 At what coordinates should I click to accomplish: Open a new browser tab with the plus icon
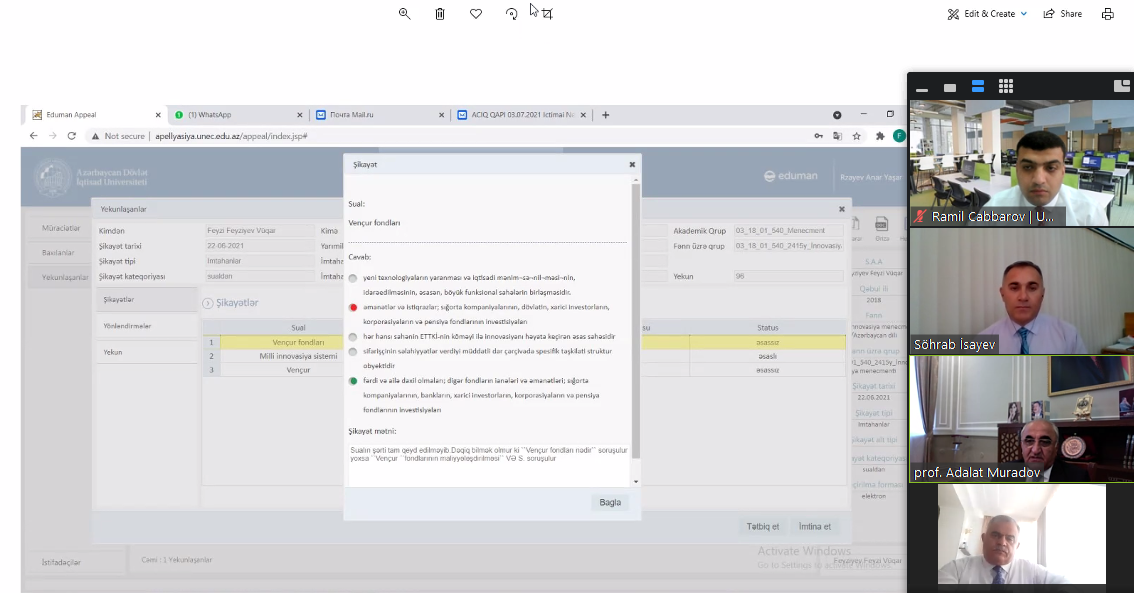605,114
